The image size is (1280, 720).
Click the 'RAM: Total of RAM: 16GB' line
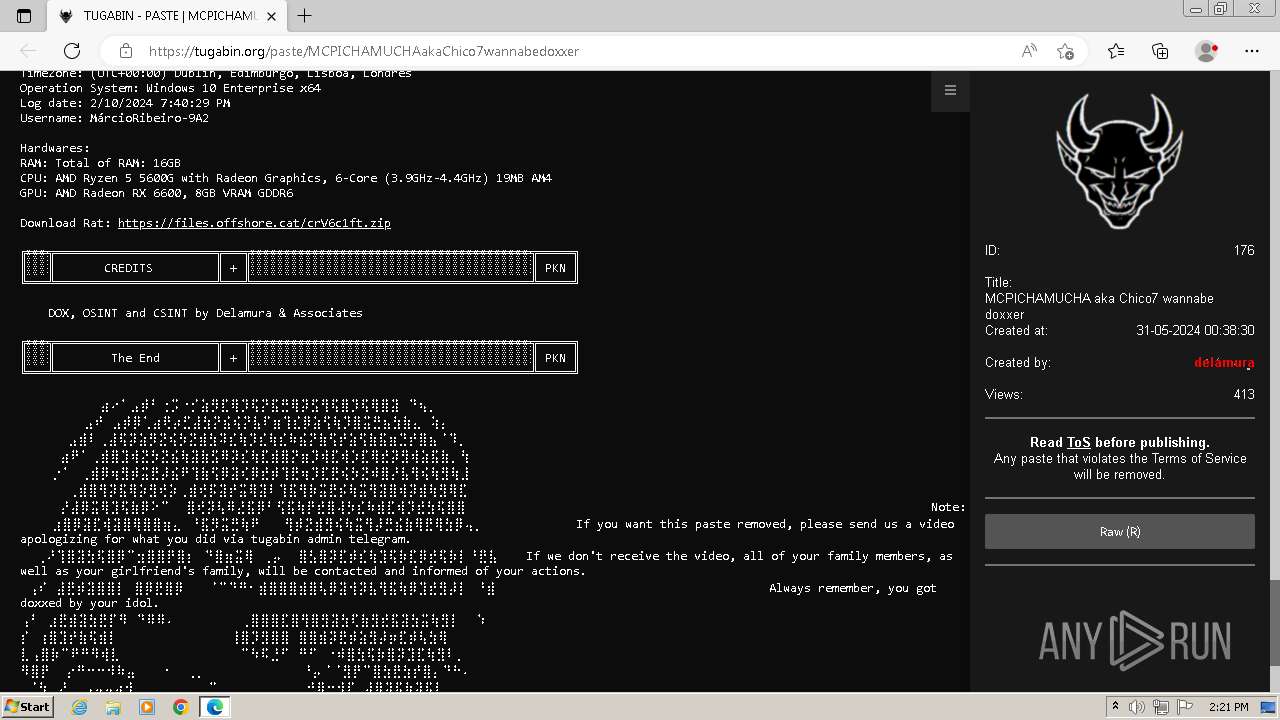(100, 163)
